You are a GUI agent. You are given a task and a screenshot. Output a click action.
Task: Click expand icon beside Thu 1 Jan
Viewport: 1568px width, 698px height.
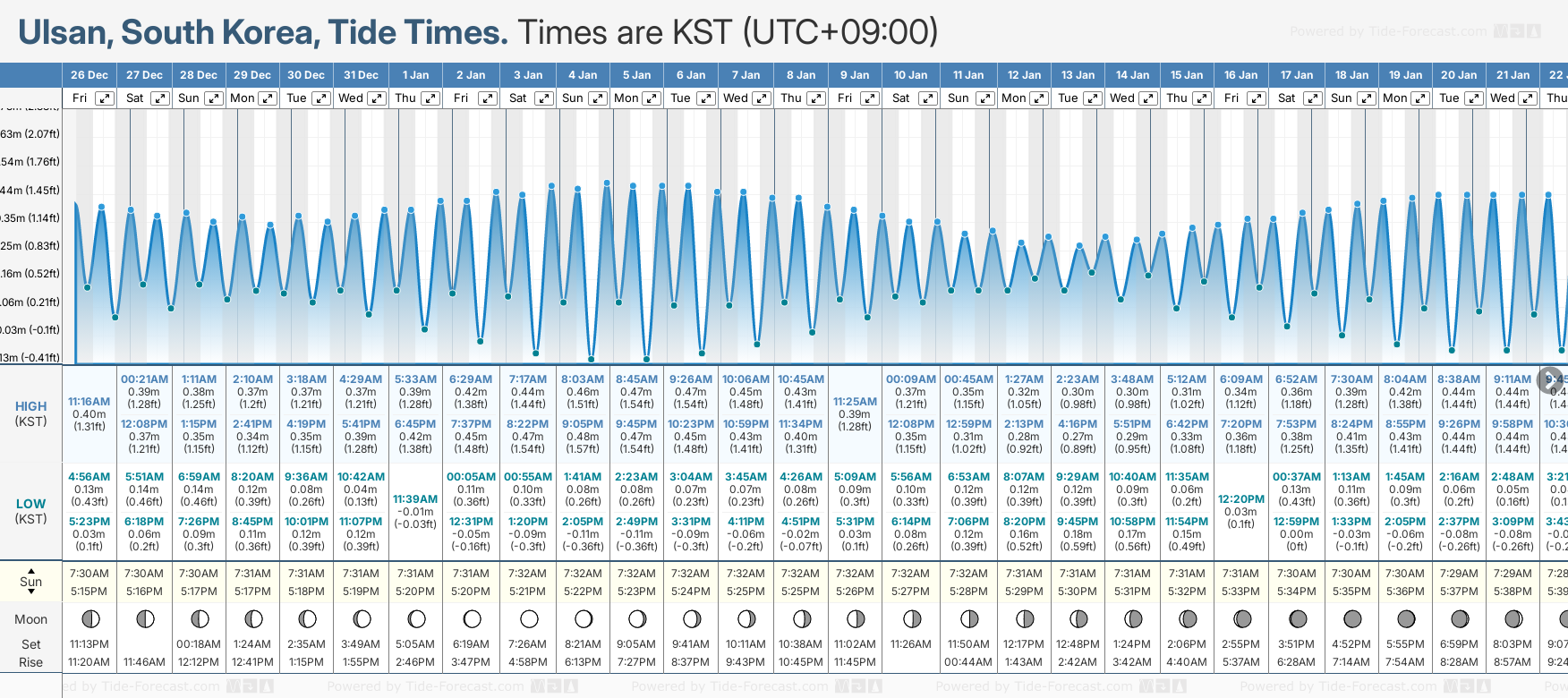[430, 98]
